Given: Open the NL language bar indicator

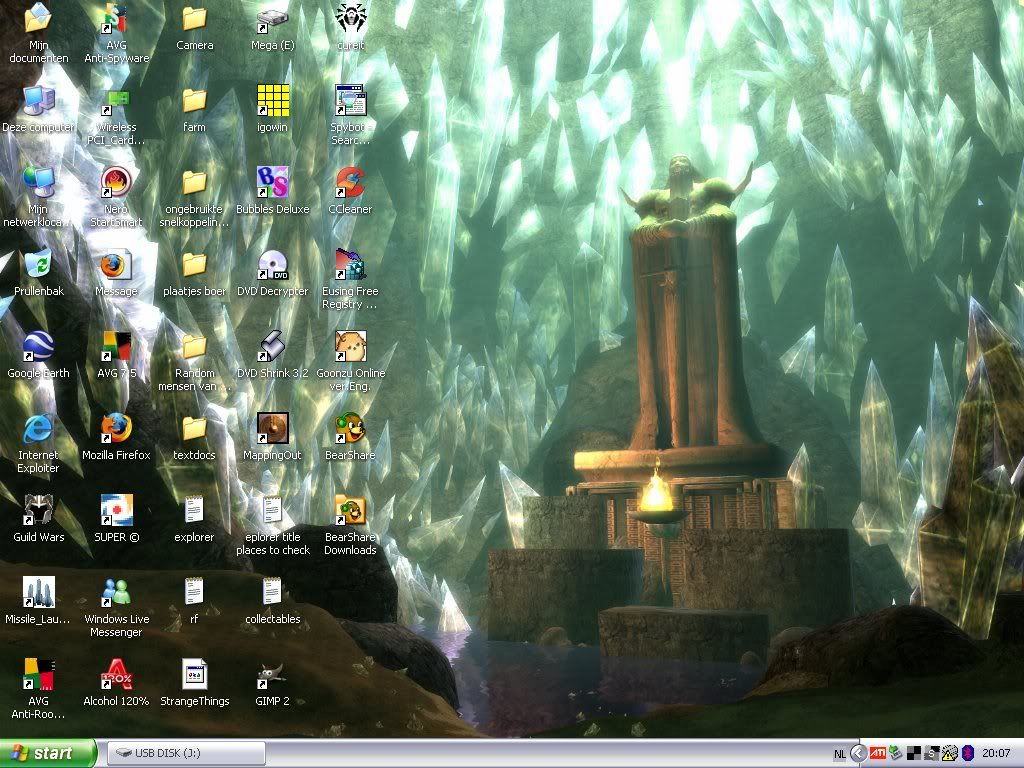Looking at the screenshot, I should tap(840, 754).
